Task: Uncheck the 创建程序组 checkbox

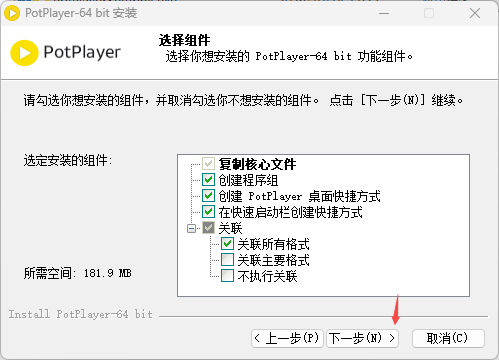Action: point(208,180)
